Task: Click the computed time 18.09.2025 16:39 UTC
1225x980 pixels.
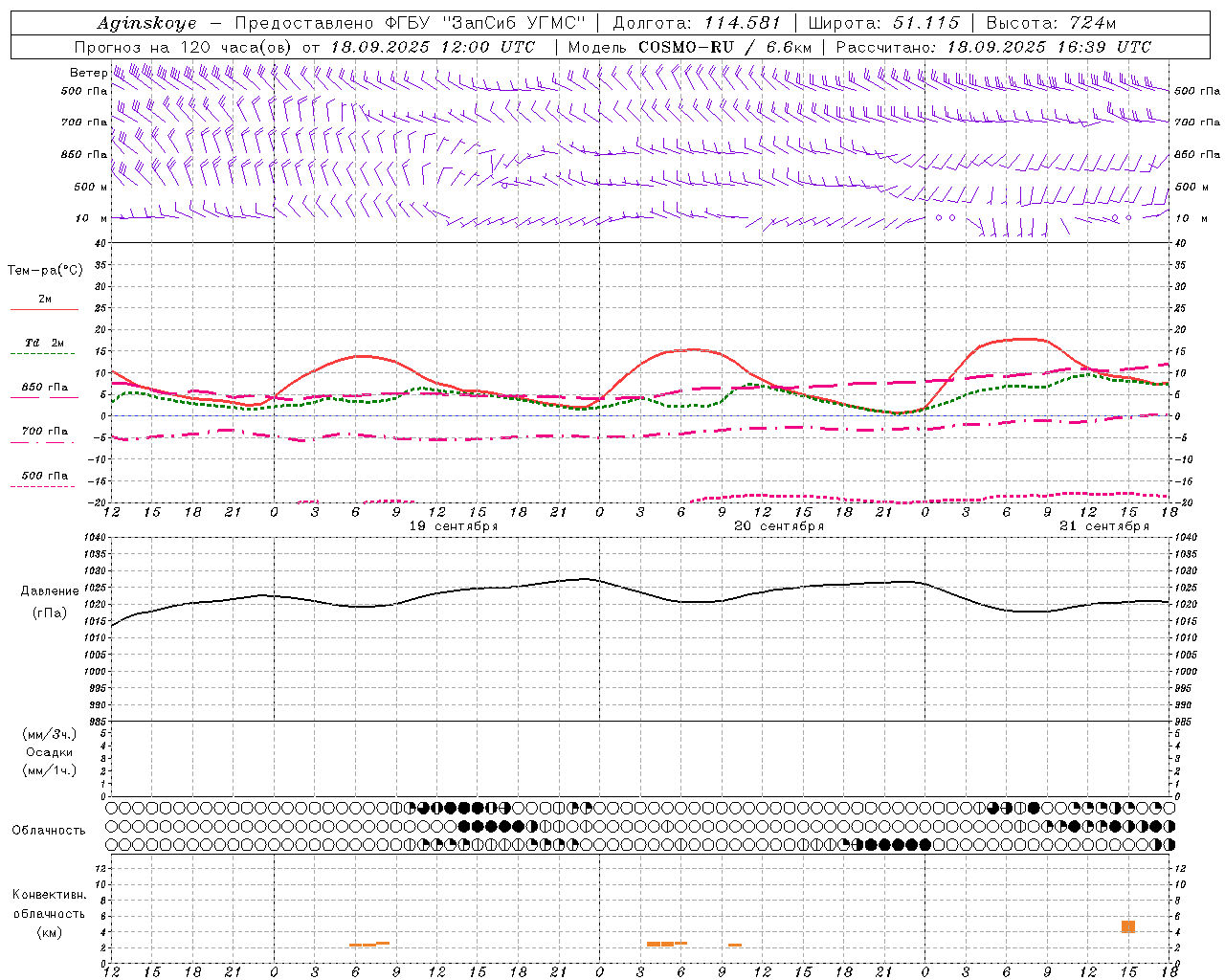Action: point(1049,47)
